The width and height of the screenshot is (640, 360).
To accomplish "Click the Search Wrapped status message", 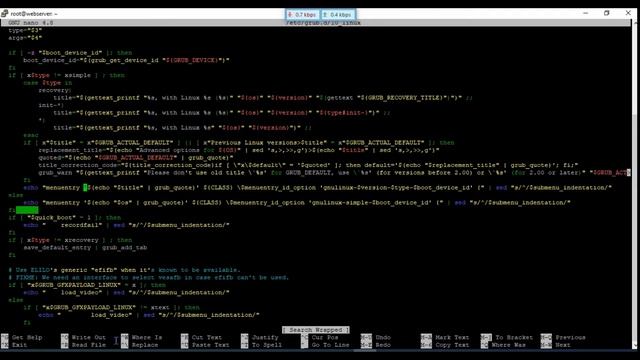I will (x=316, y=330).
